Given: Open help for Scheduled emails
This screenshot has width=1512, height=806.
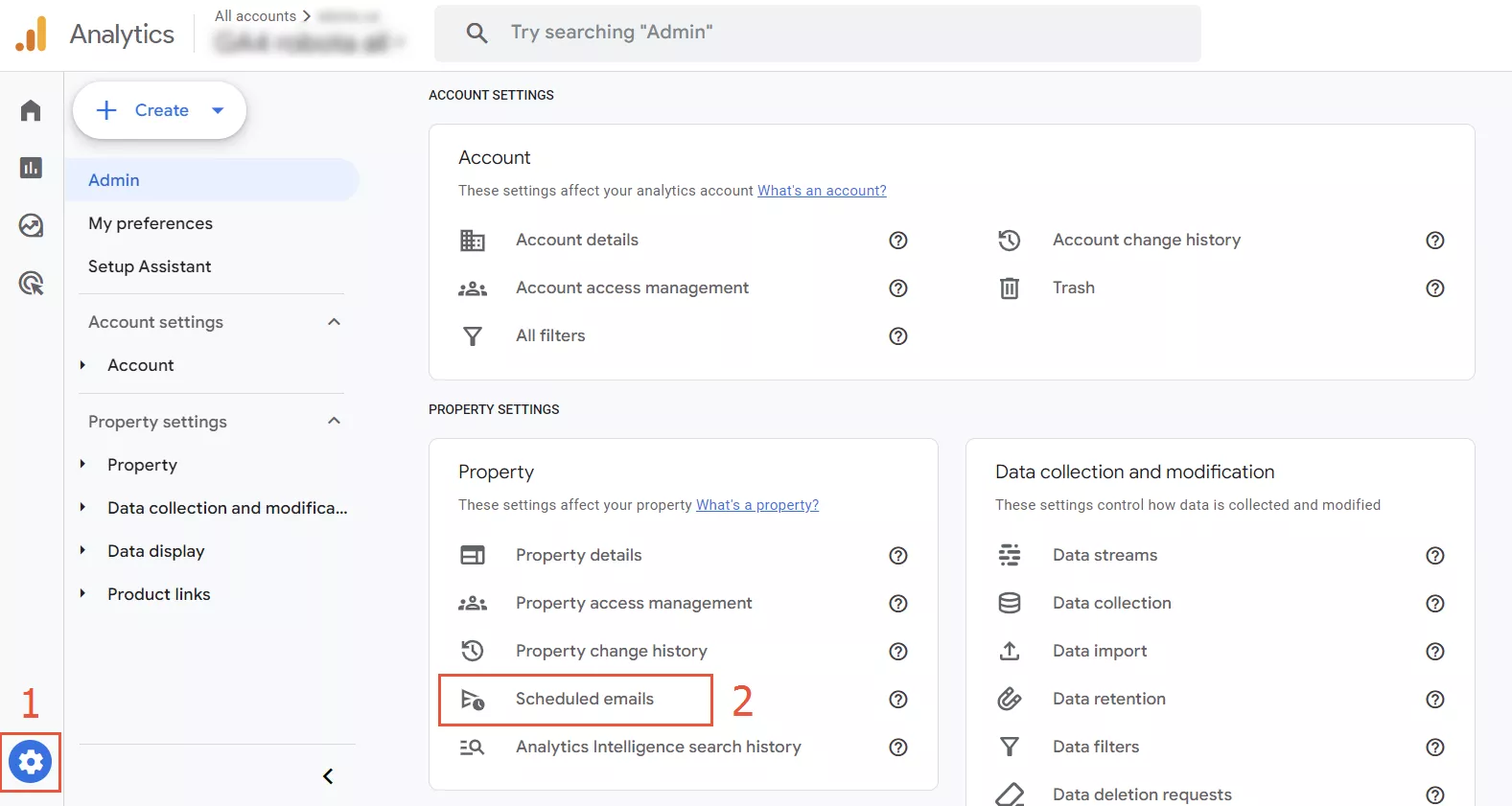Looking at the screenshot, I should tap(898, 699).
